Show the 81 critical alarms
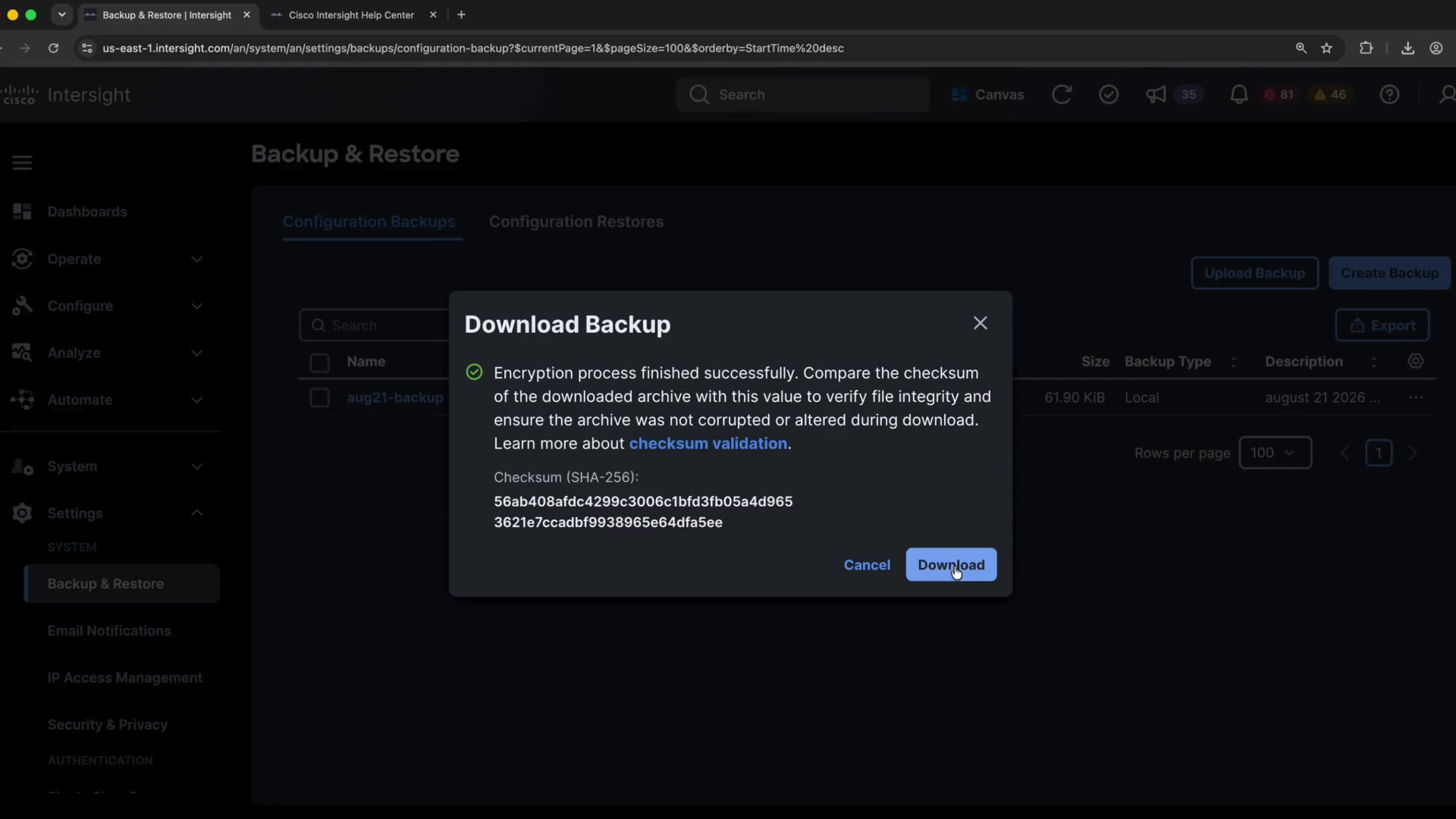The height and width of the screenshot is (819, 1456). pyautogui.click(x=1279, y=95)
